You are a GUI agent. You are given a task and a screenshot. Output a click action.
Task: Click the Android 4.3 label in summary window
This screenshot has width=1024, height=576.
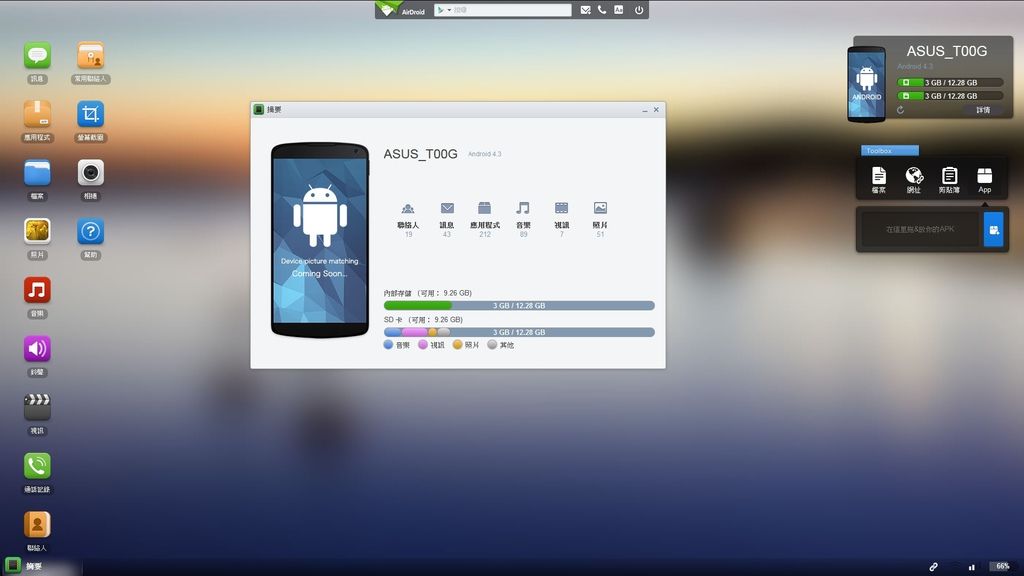(485, 154)
